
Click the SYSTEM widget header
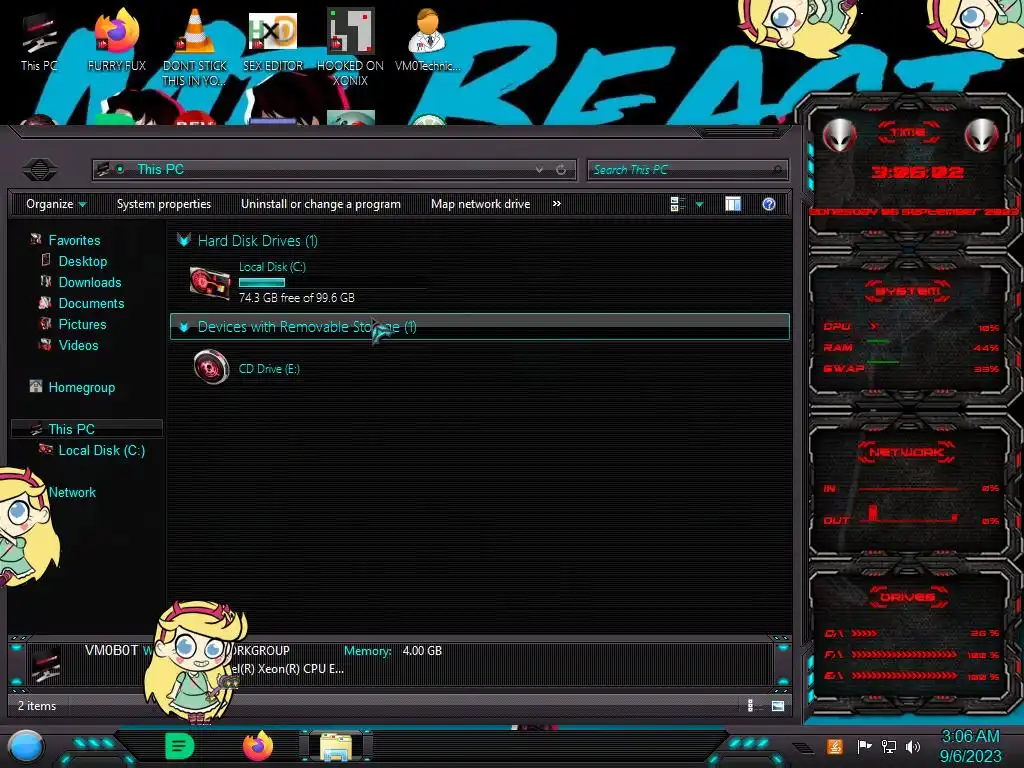click(908, 291)
